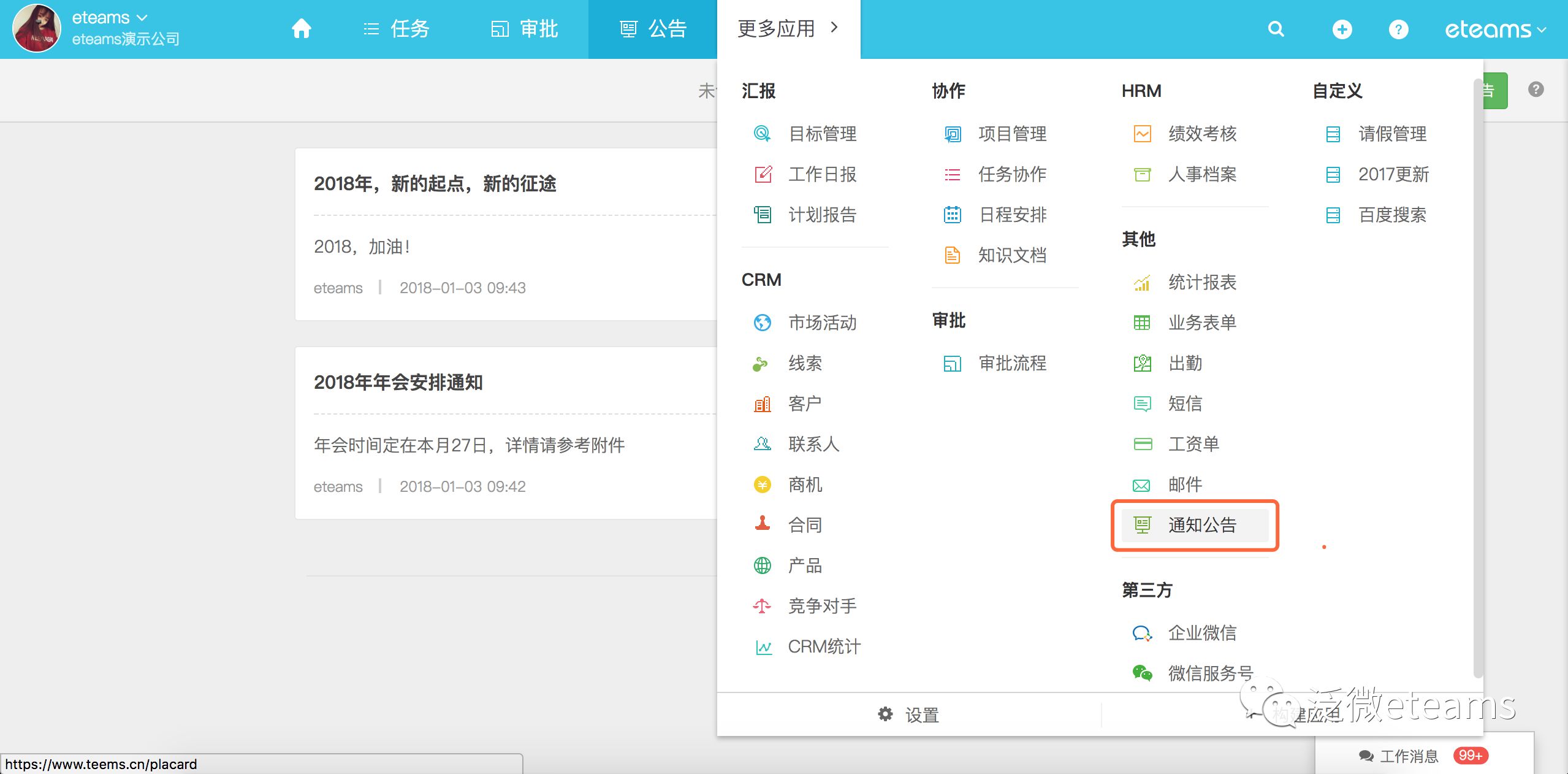The width and height of the screenshot is (1568, 774).
Task: Click the plus add icon in header
Action: (x=1342, y=29)
